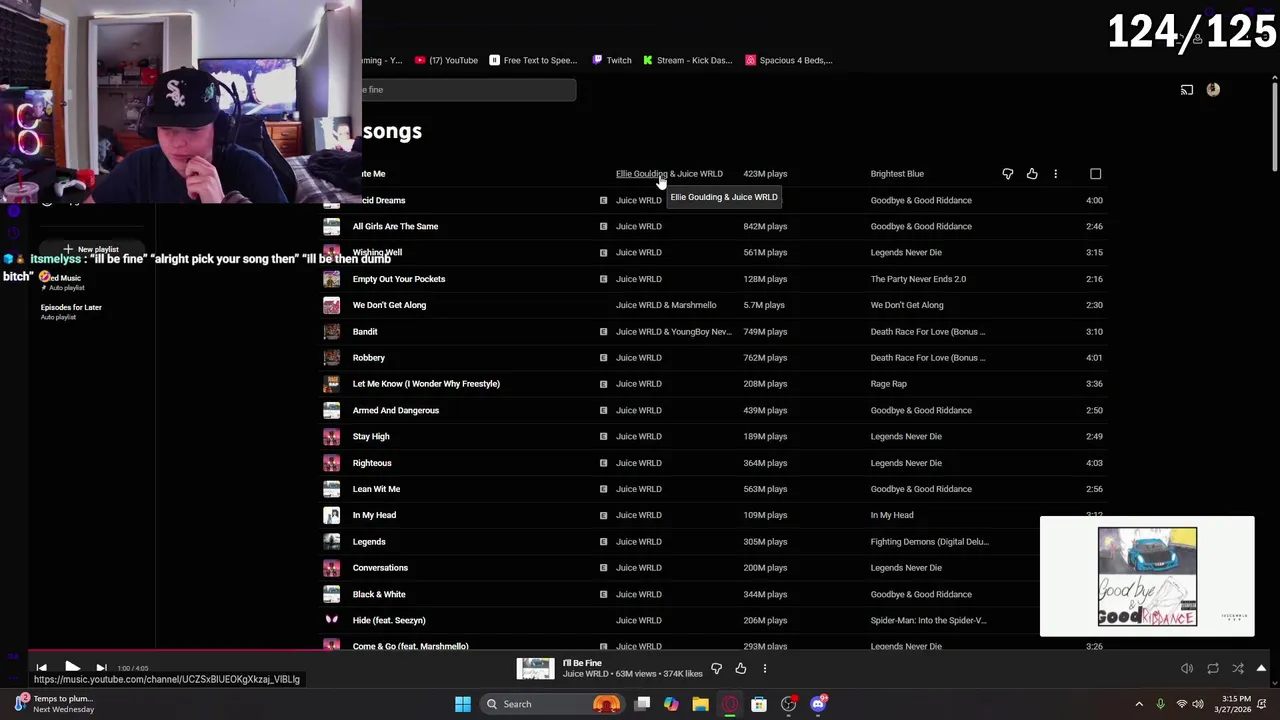Viewport: 1280px width, 720px height.
Task: Open Discord from the taskbar
Action: click(819, 704)
